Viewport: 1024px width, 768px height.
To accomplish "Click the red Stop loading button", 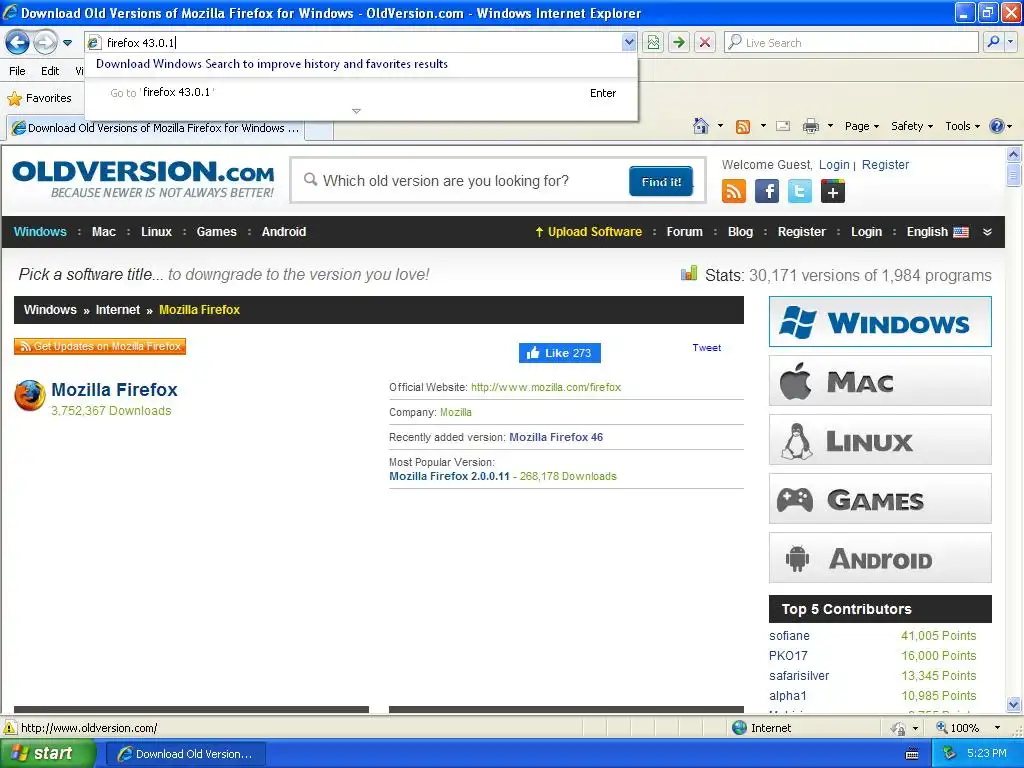I will coord(705,42).
